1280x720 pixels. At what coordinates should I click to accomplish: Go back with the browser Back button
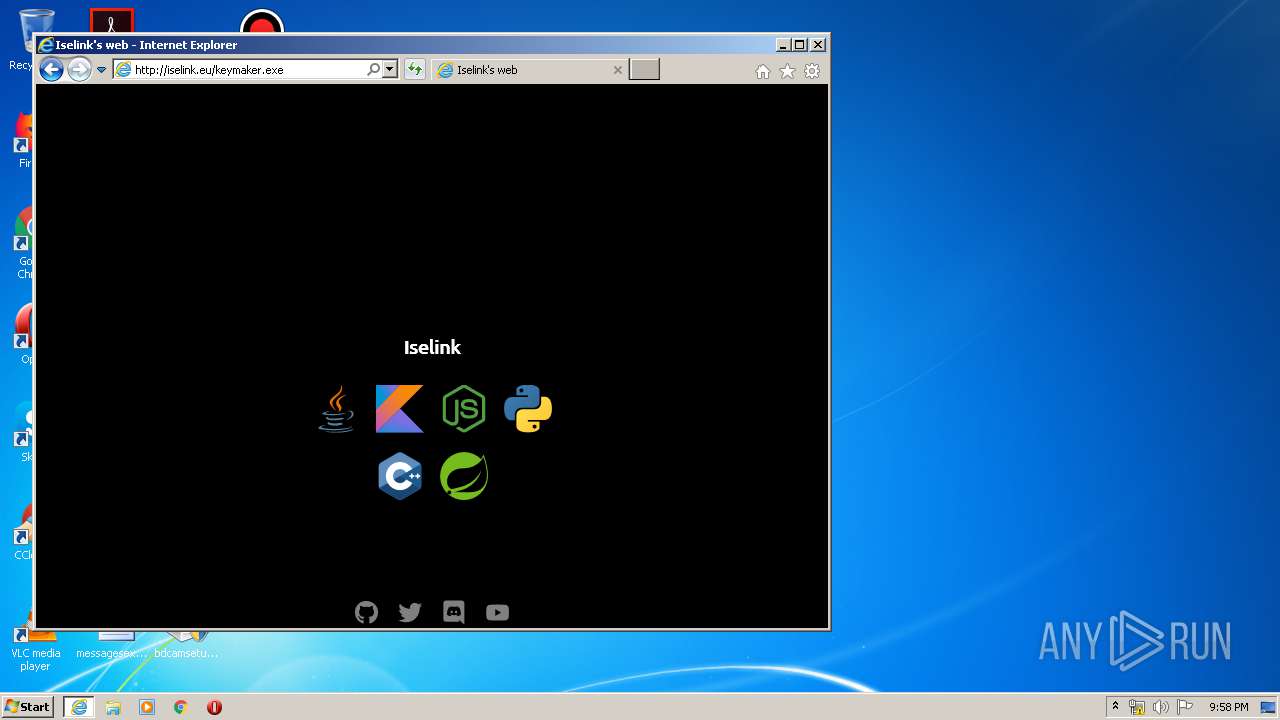[x=51, y=69]
